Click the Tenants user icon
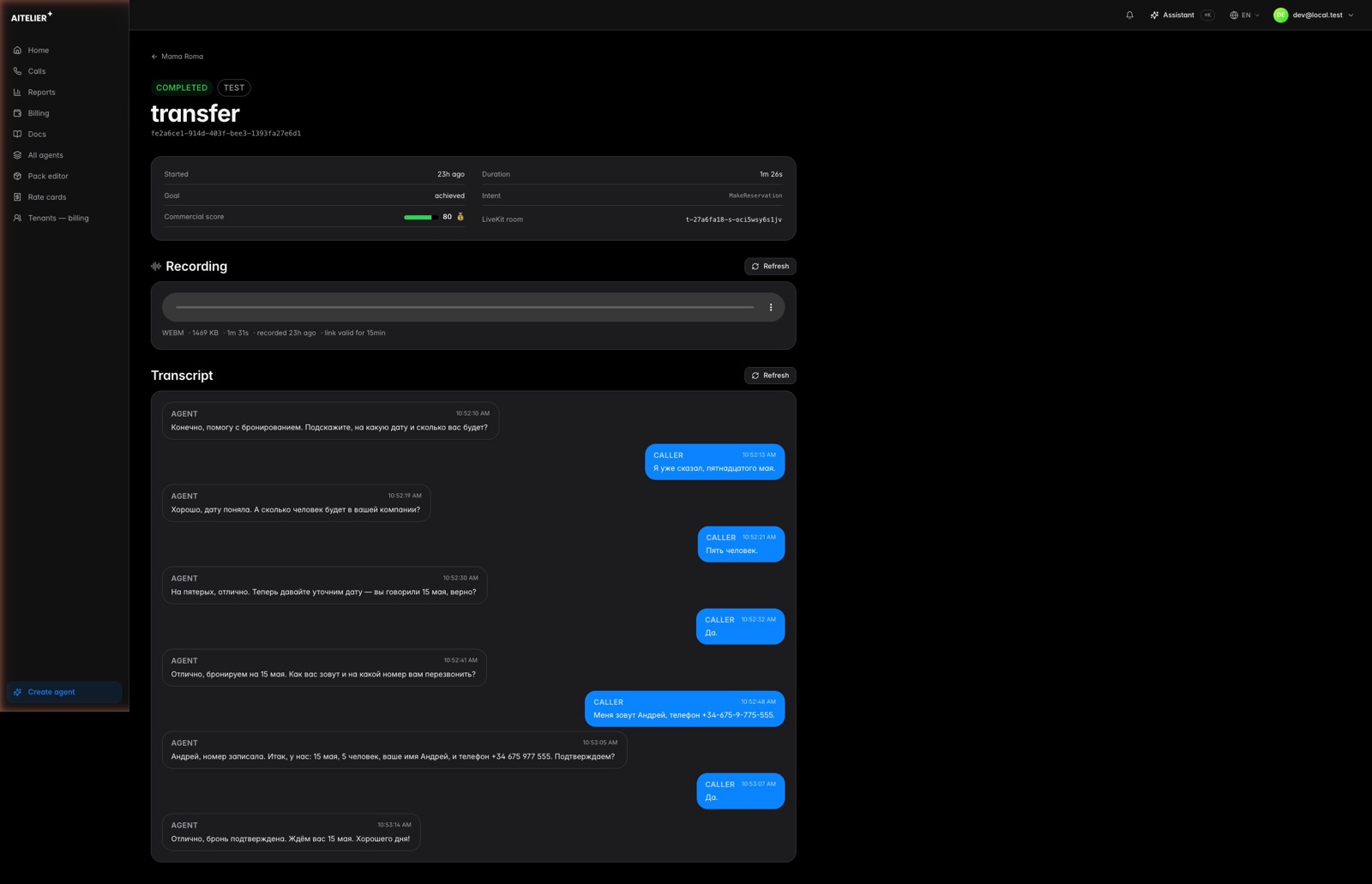Viewport: 1372px width, 884px height. 17,218
